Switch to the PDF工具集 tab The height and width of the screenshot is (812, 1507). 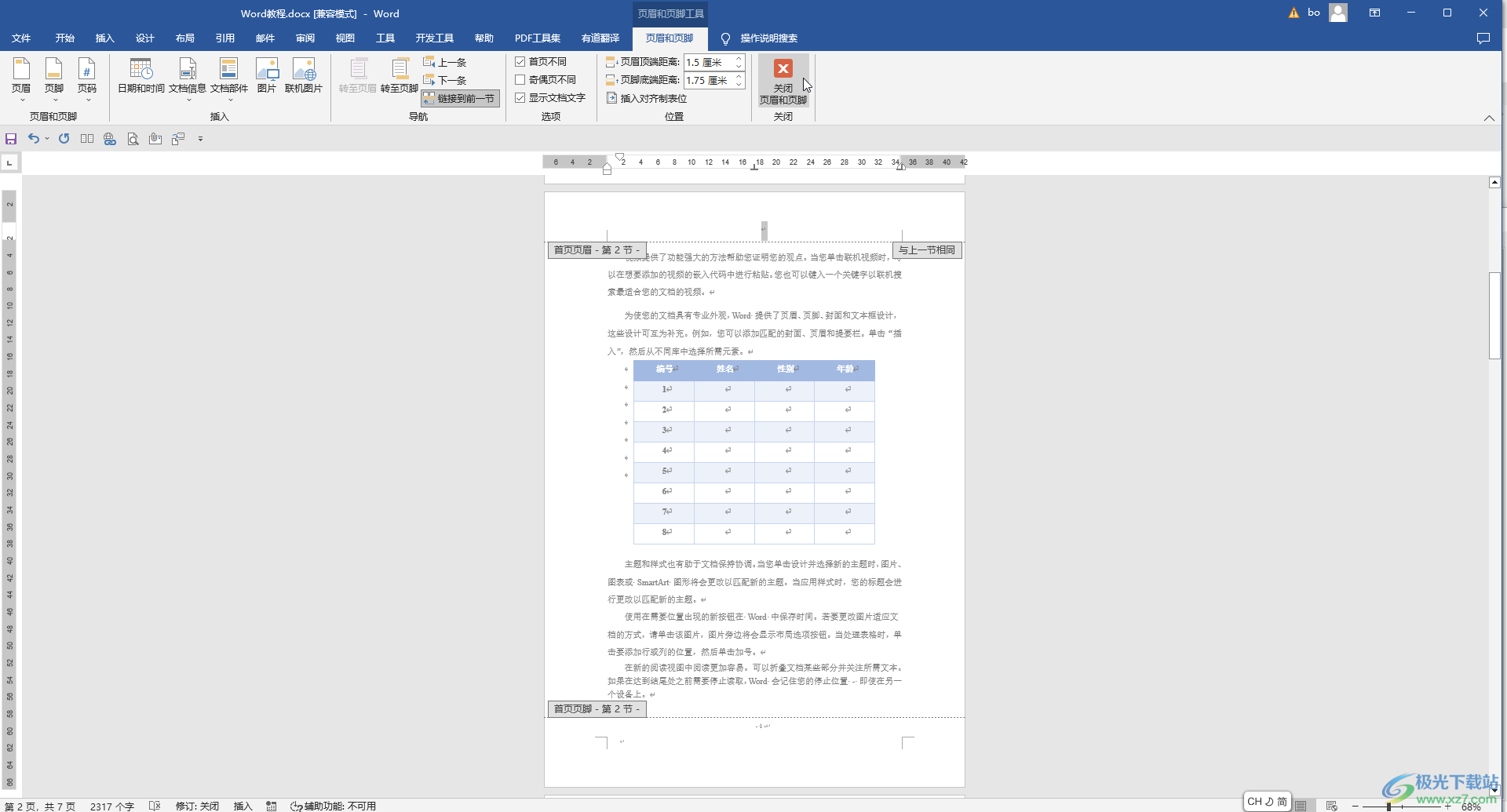pos(538,38)
